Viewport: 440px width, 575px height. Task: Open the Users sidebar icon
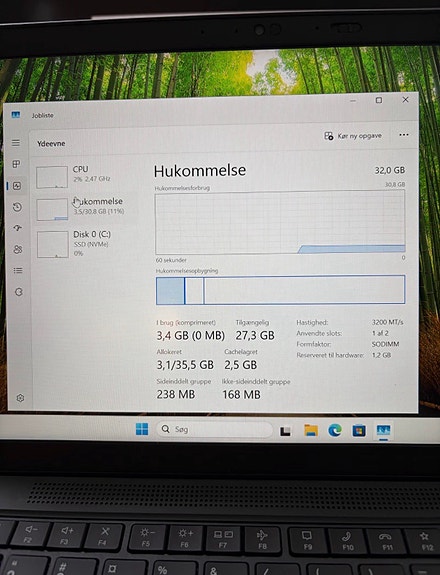tap(18, 249)
